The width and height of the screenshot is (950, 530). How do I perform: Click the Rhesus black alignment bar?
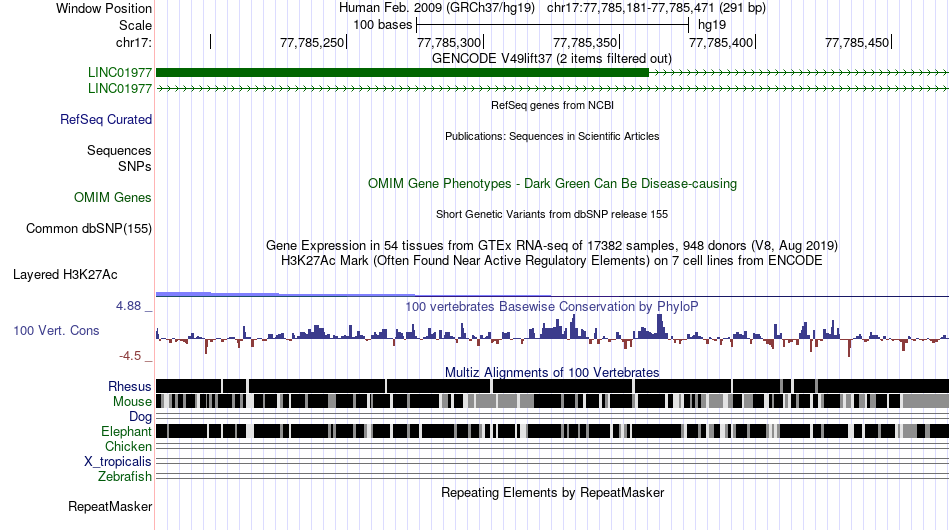(x=553, y=386)
